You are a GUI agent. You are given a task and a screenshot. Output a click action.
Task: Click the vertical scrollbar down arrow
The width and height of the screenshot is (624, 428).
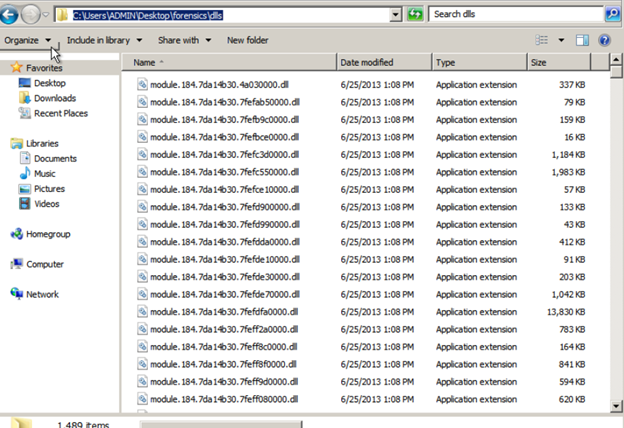[615, 403]
